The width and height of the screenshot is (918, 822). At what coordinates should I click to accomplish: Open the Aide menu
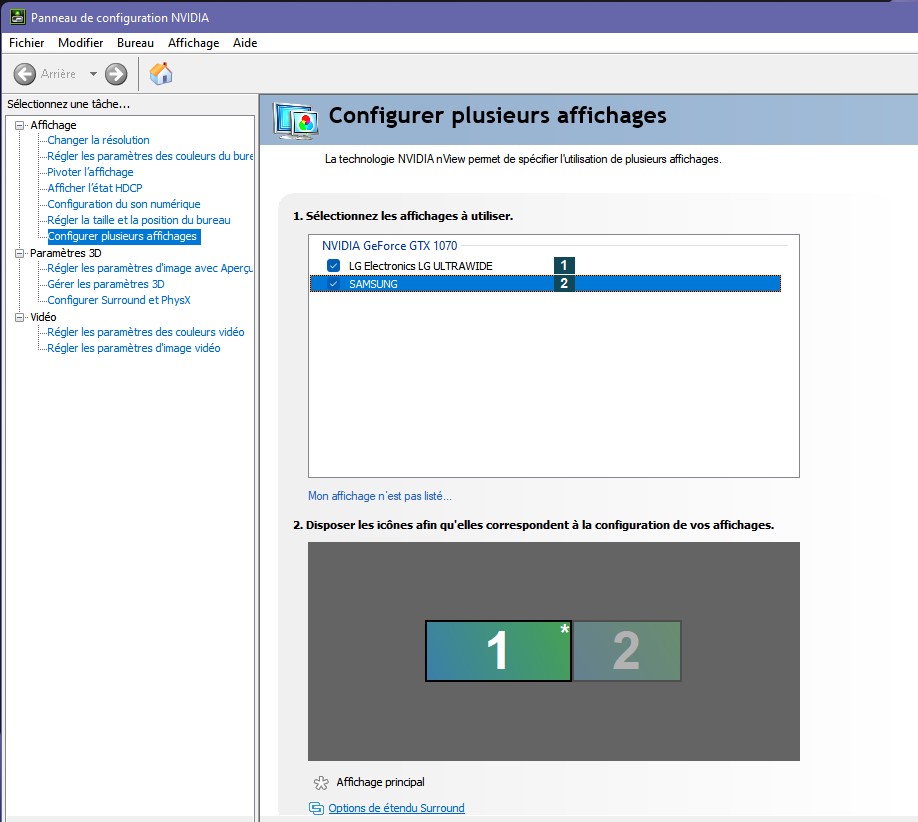245,43
